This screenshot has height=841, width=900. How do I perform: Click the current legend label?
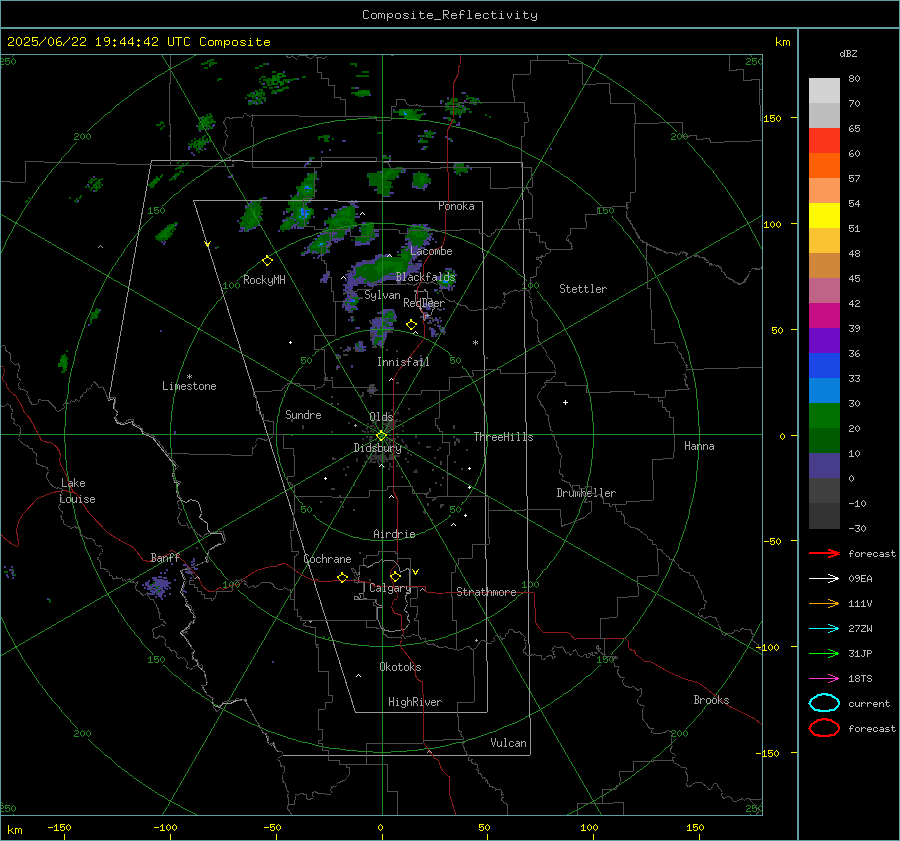(x=869, y=703)
